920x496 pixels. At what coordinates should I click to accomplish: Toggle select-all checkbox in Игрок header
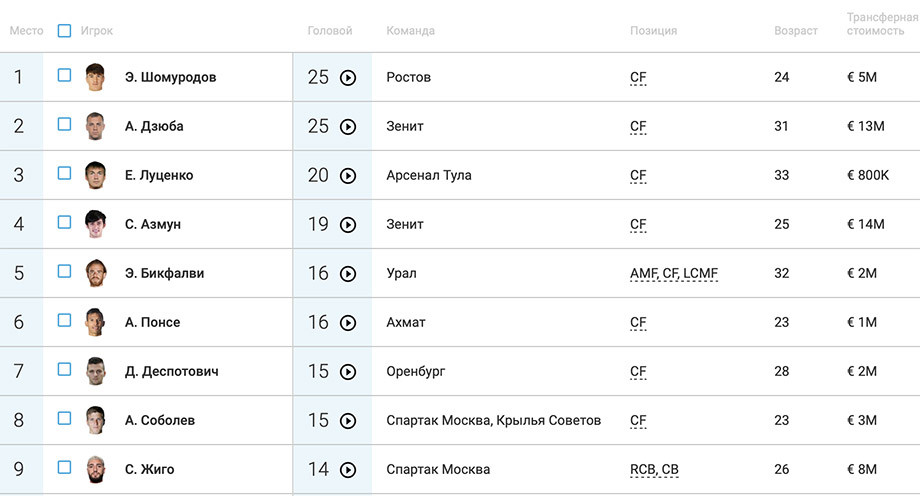point(65,31)
